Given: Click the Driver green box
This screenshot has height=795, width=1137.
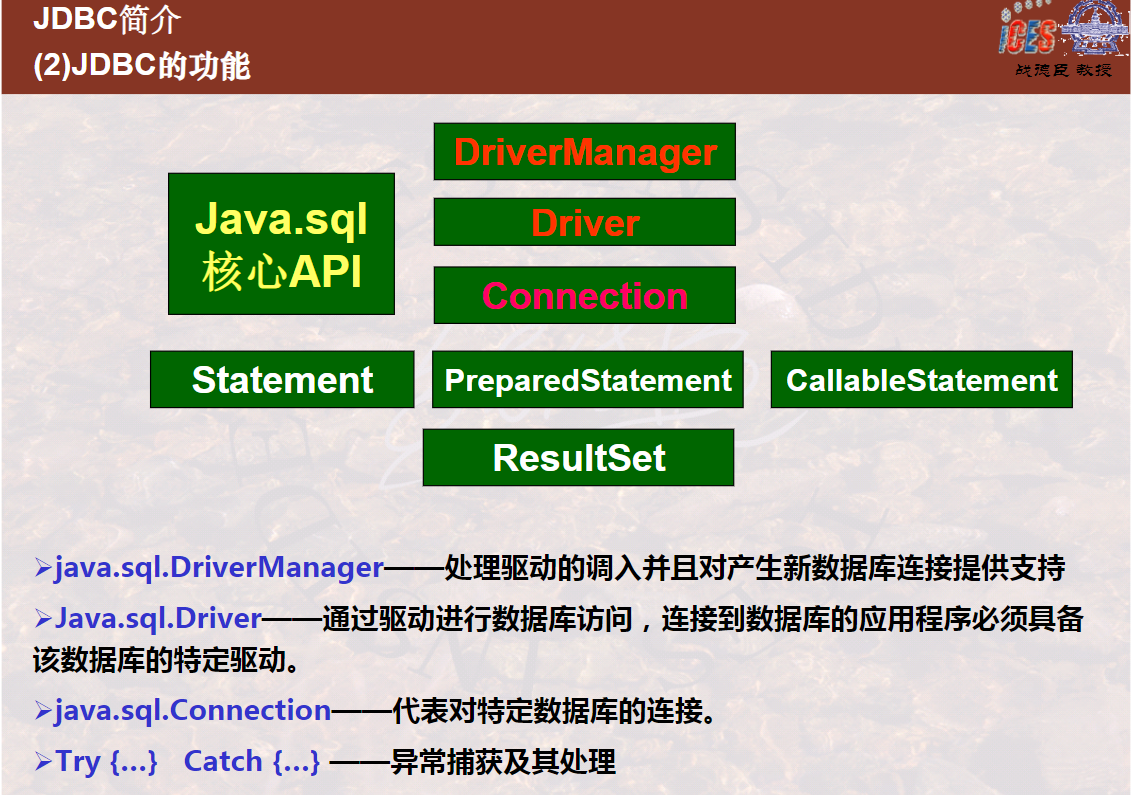Looking at the screenshot, I should point(584,222).
